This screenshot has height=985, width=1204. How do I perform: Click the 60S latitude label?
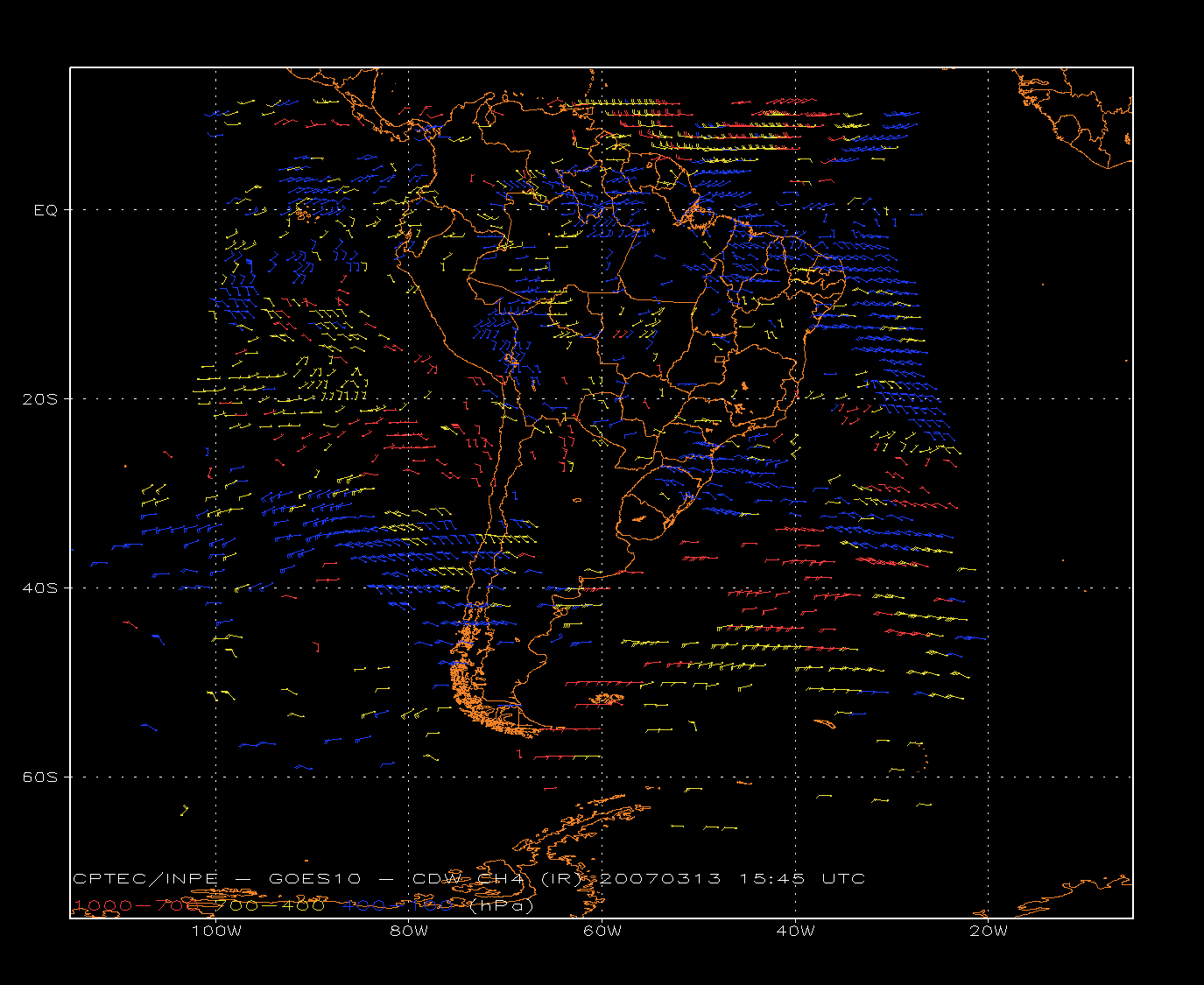click(40, 777)
